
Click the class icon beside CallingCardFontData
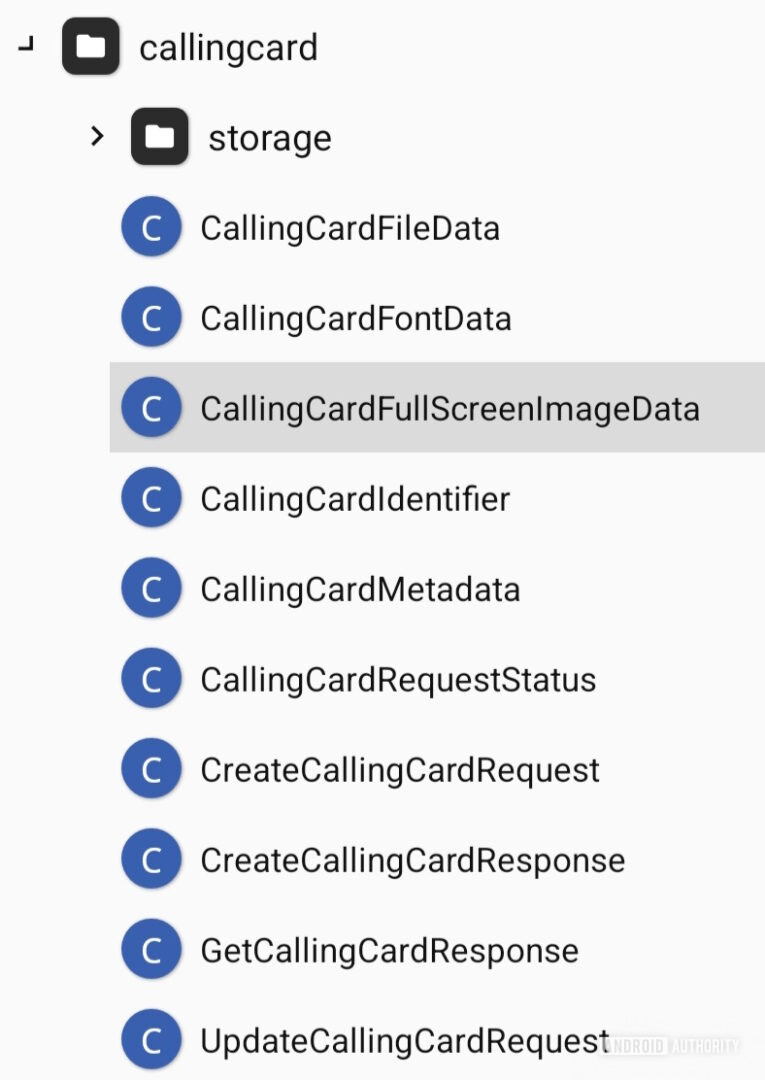(x=151, y=317)
